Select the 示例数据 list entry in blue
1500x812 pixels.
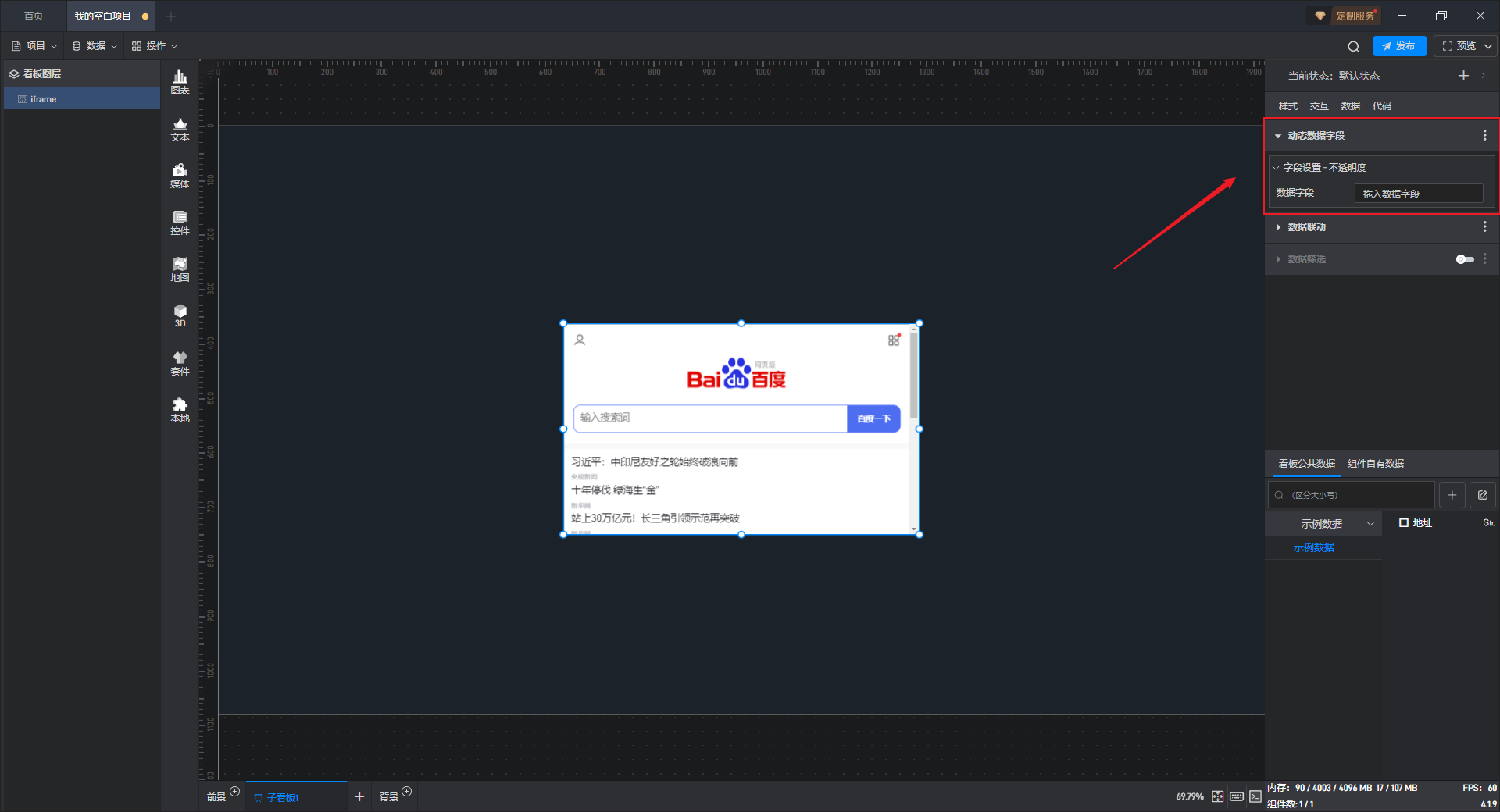click(x=1313, y=548)
